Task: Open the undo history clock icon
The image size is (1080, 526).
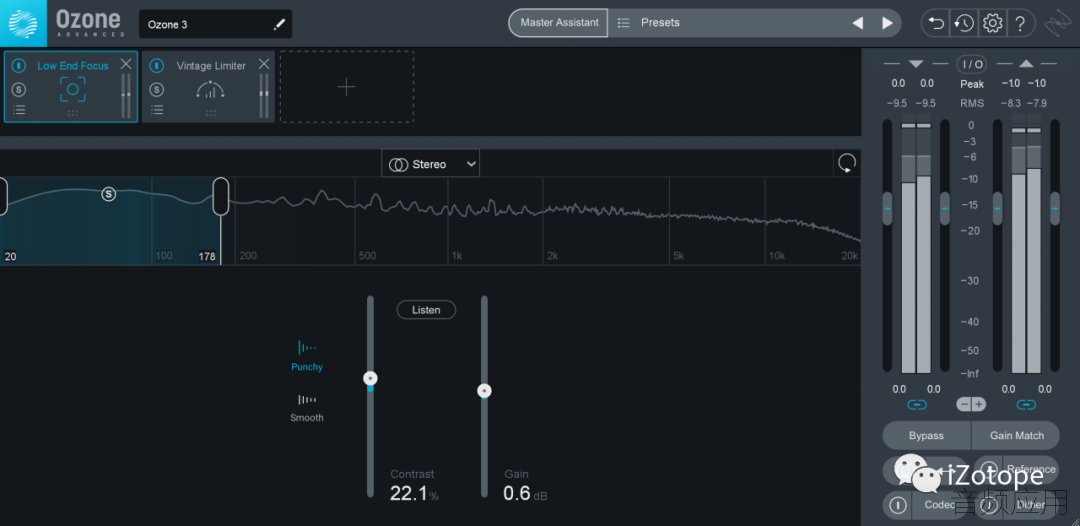Action: (x=964, y=23)
